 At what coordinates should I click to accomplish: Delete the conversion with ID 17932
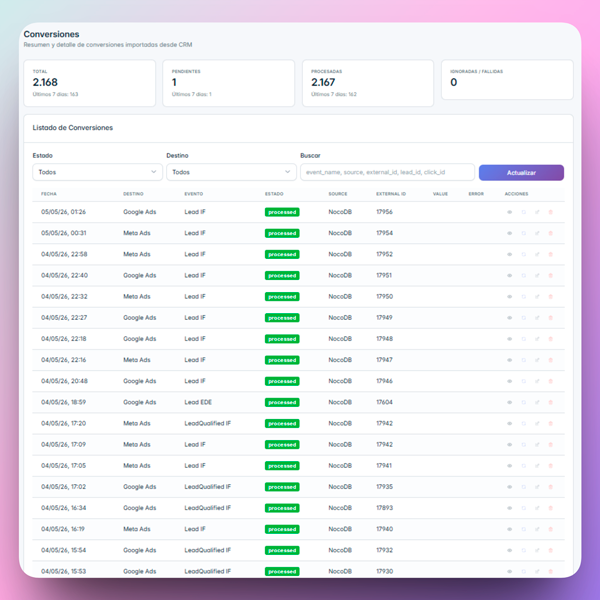(x=551, y=550)
